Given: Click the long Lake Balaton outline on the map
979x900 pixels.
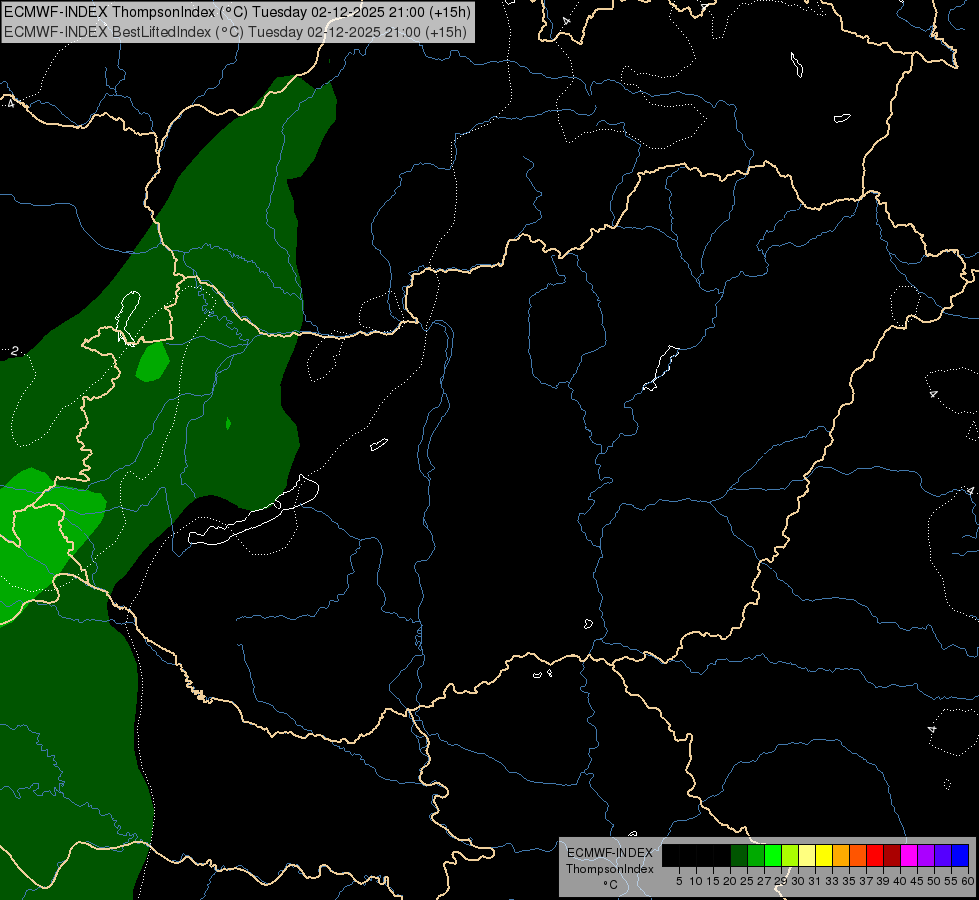Looking at the screenshot, I should point(253,511).
